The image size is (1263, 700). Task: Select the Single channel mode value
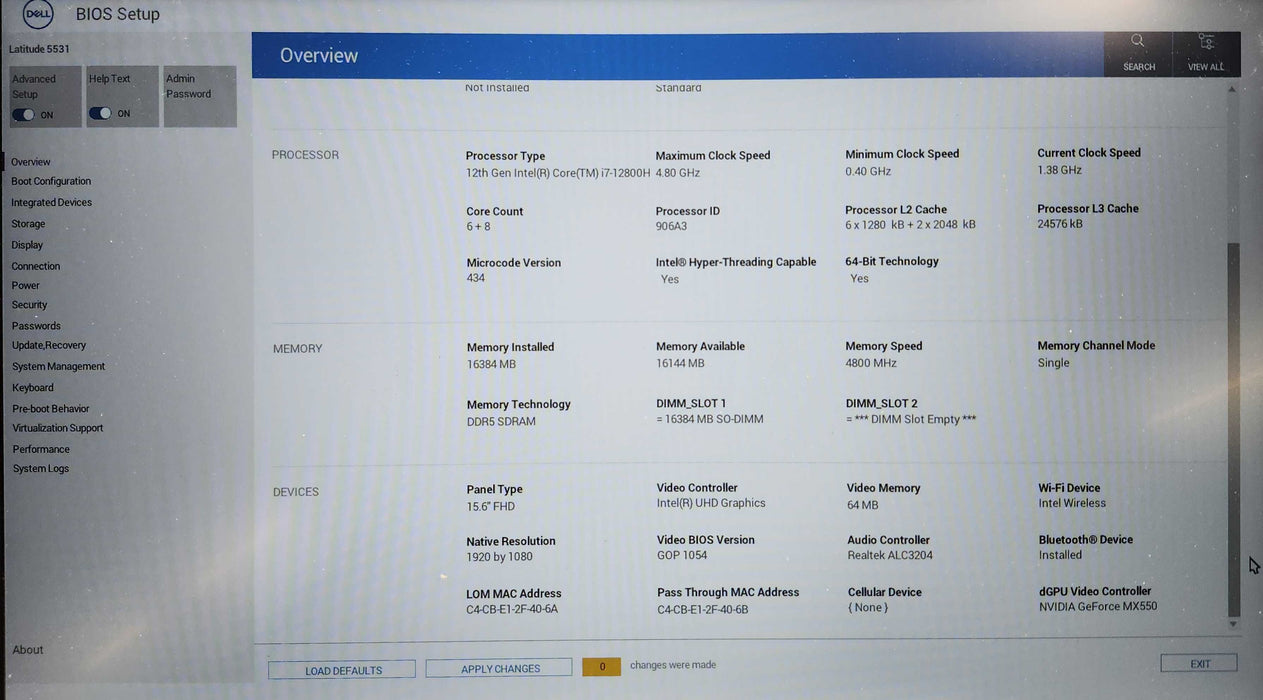click(x=1054, y=363)
